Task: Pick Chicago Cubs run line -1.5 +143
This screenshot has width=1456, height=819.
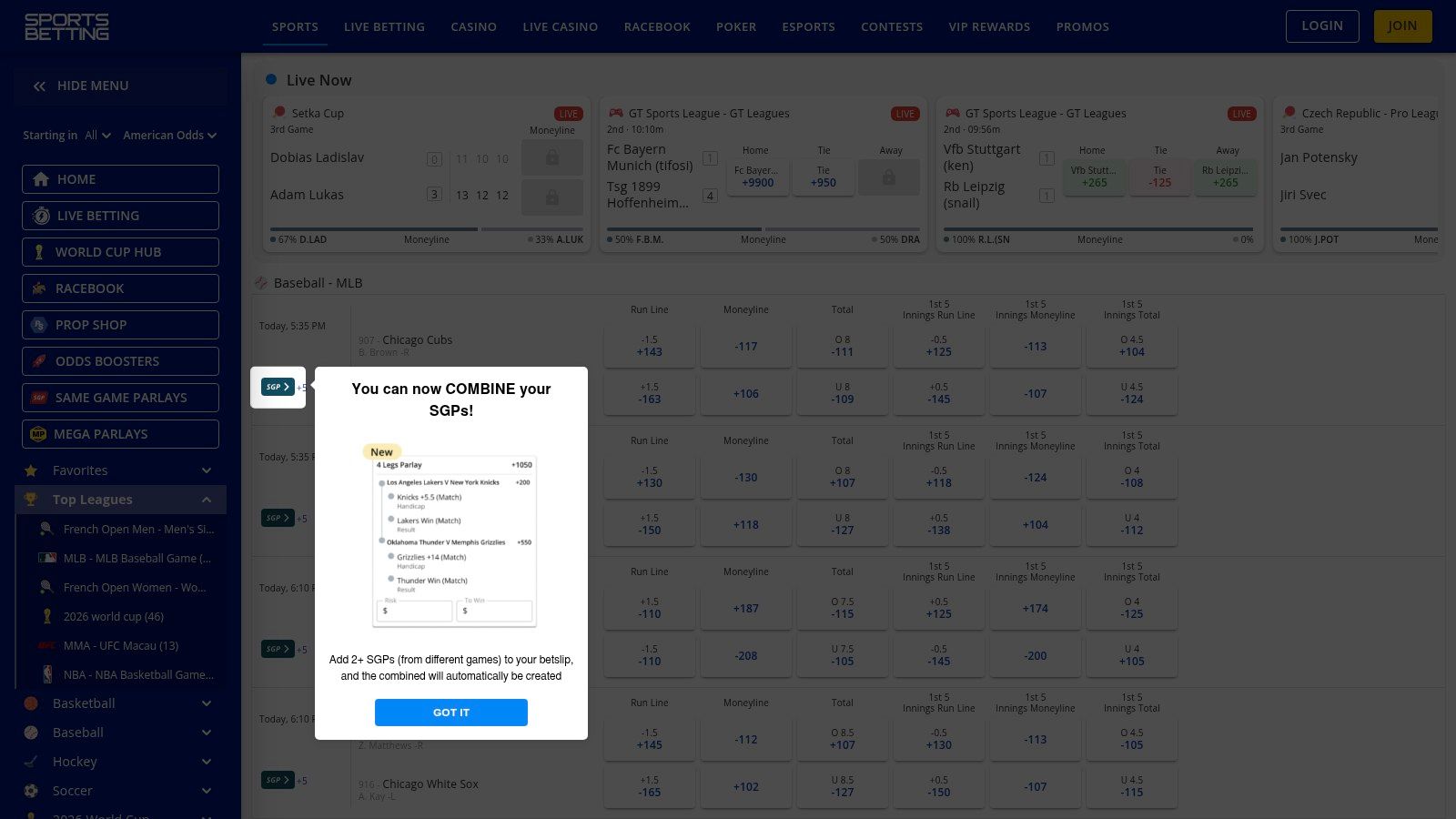Action: tap(650, 347)
